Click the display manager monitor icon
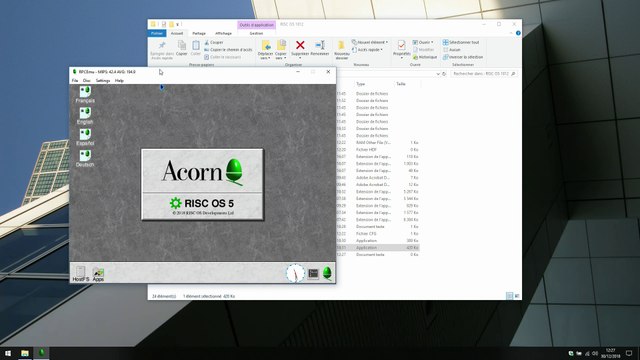 click(x=313, y=273)
